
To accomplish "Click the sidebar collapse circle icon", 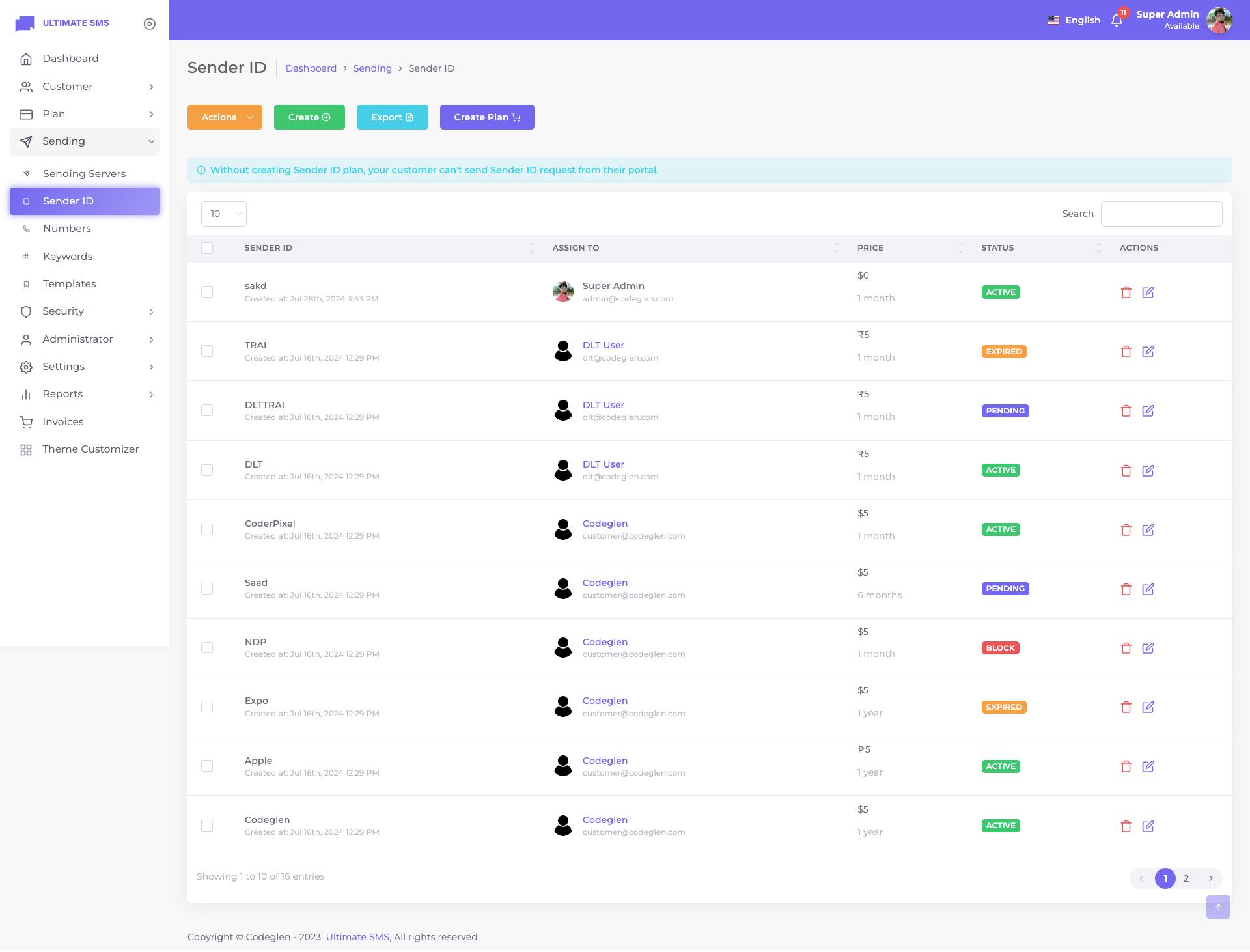I will (x=149, y=23).
